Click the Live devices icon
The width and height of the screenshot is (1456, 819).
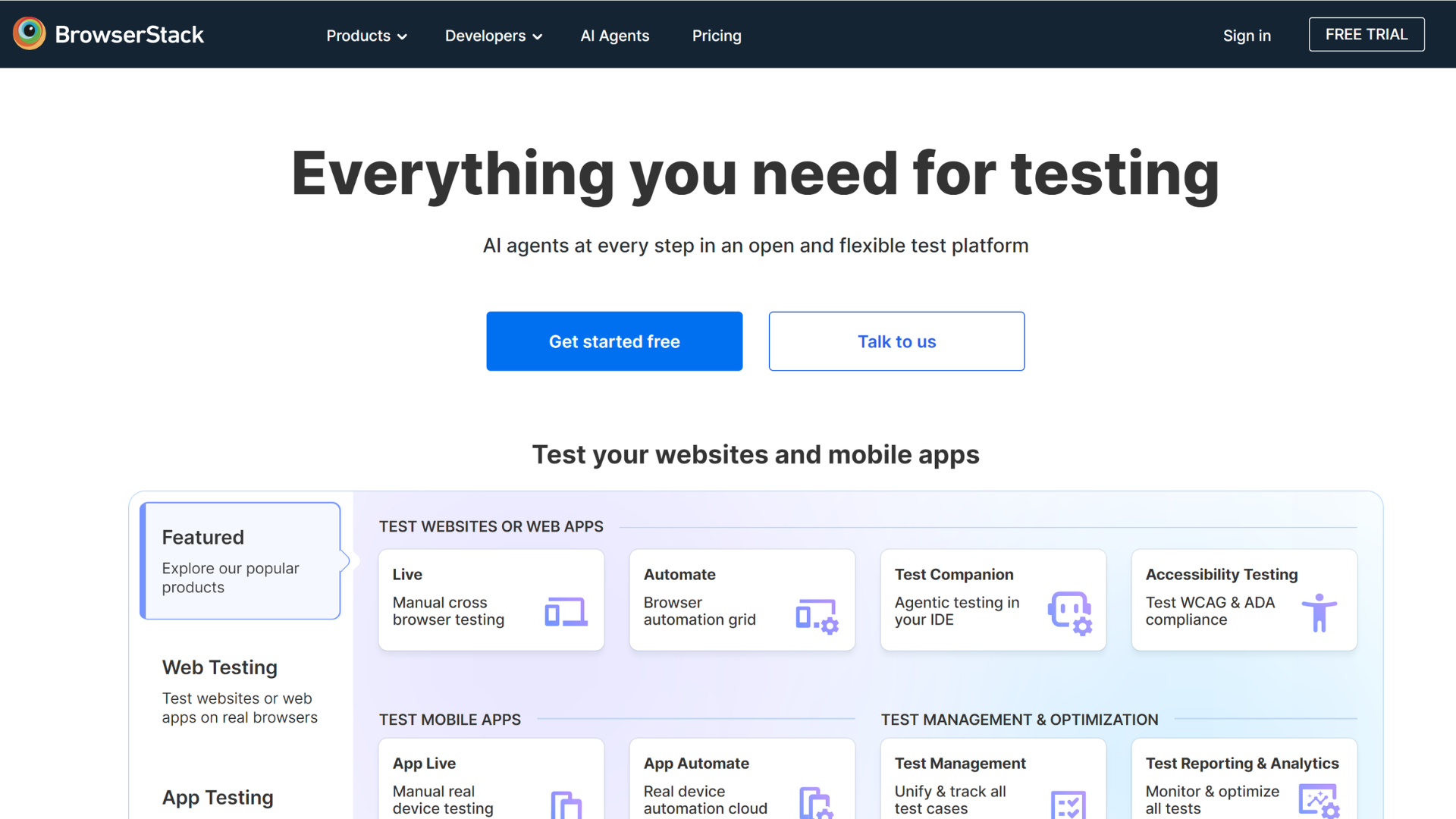coord(566,612)
